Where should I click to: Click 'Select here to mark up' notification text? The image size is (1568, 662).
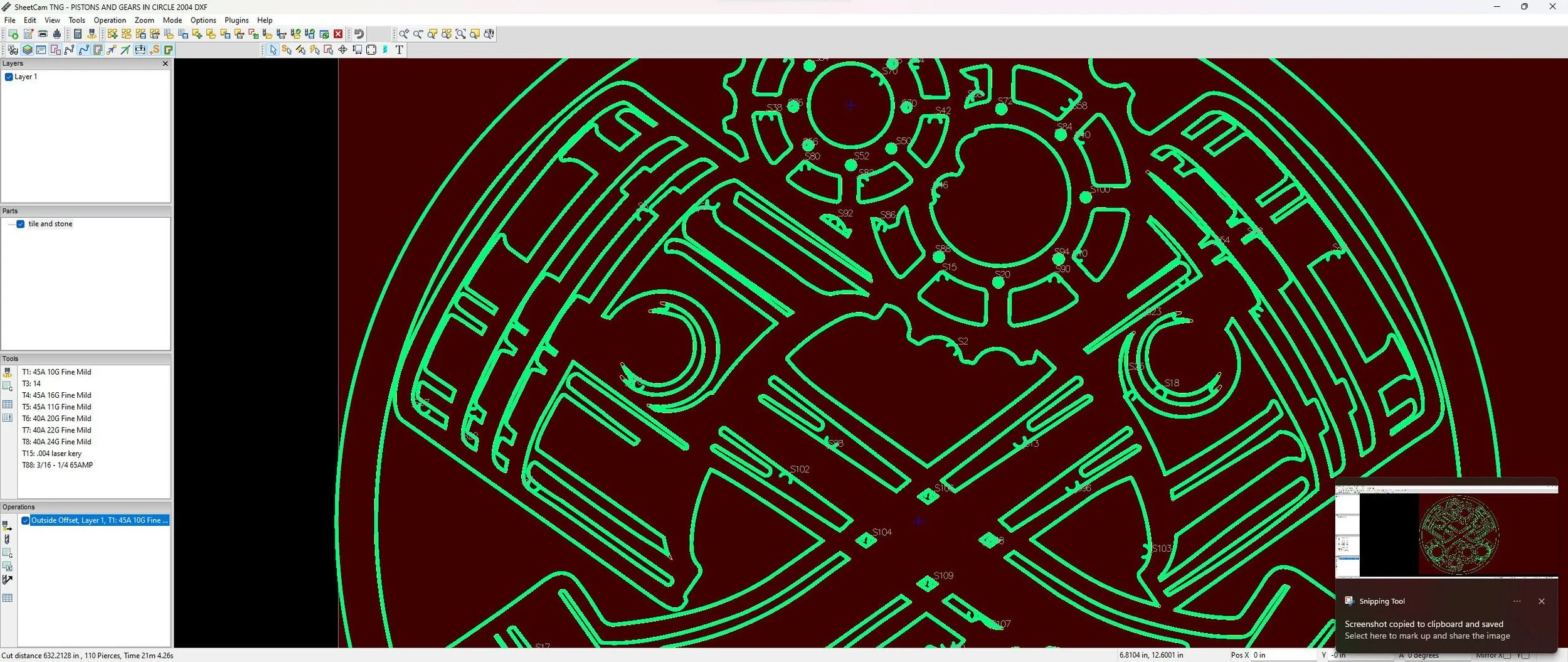pos(1427,636)
